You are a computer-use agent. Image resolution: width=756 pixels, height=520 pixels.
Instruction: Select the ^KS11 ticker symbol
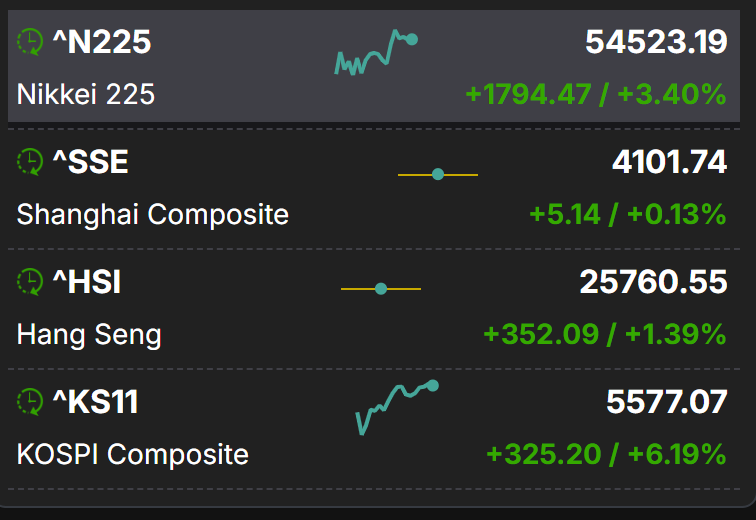click(95, 402)
